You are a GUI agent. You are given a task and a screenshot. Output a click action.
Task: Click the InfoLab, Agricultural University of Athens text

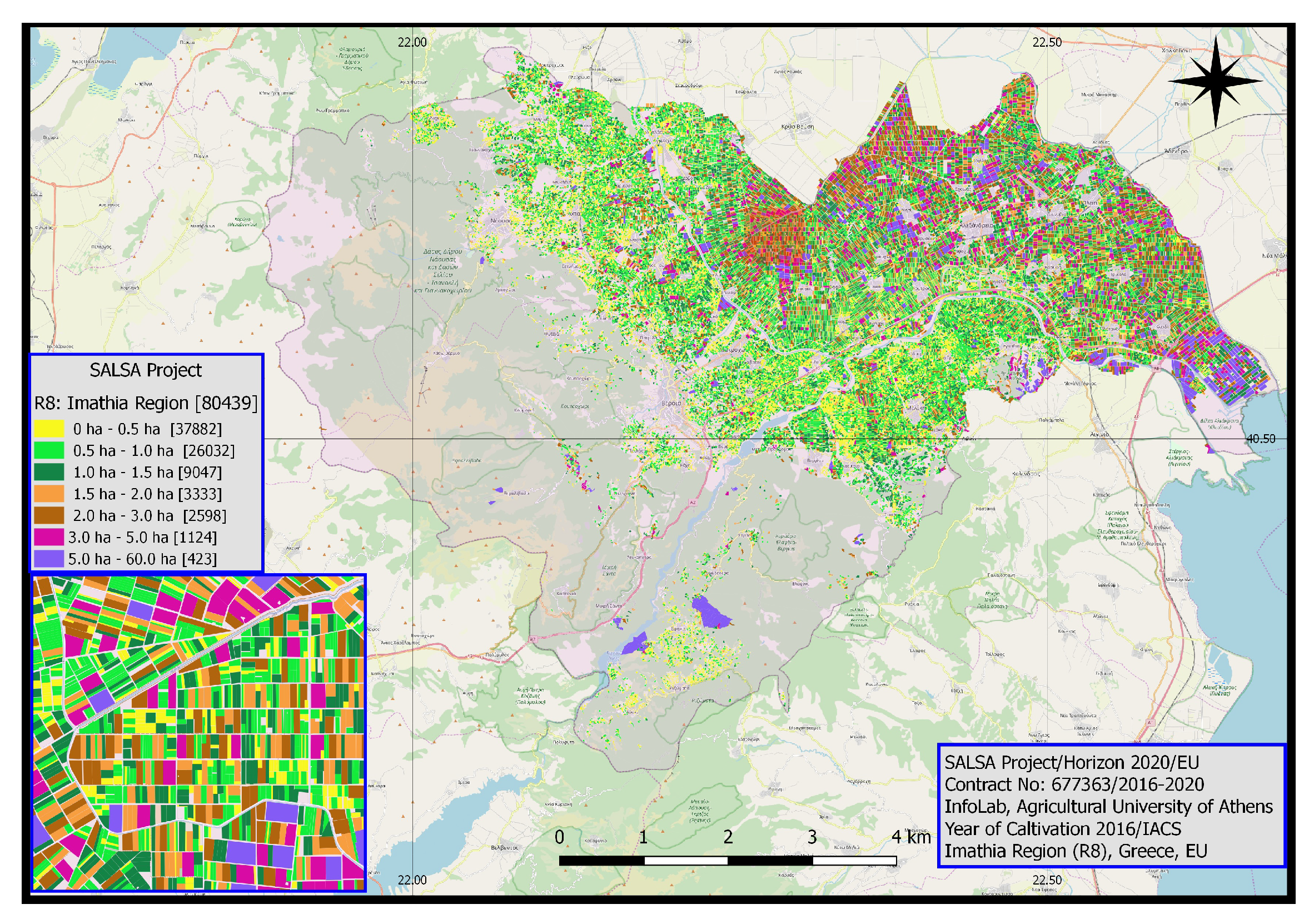(x=1108, y=807)
